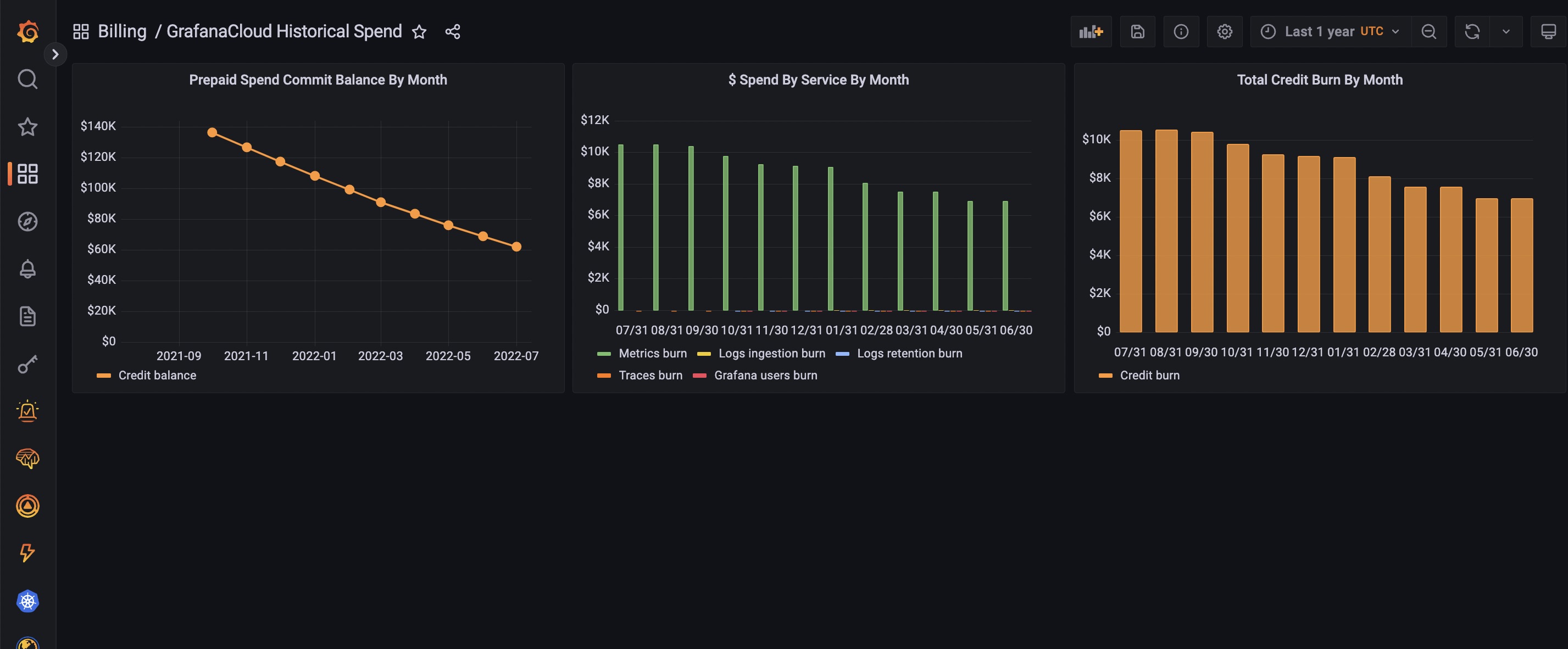Viewport: 1568px width, 649px height.
Task: Click the Logs ingestion burn color swatch
Action: [x=704, y=354]
